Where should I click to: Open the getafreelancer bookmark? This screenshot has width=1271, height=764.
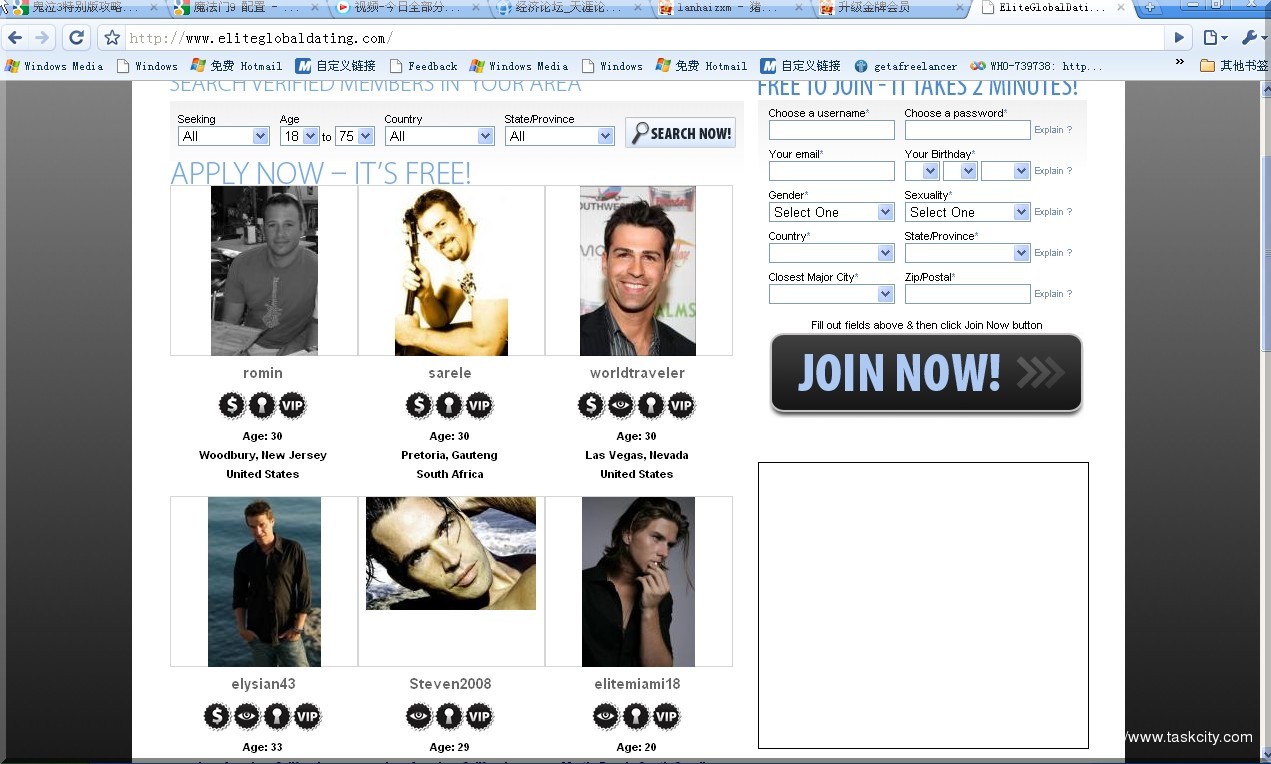tap(906, 66)
